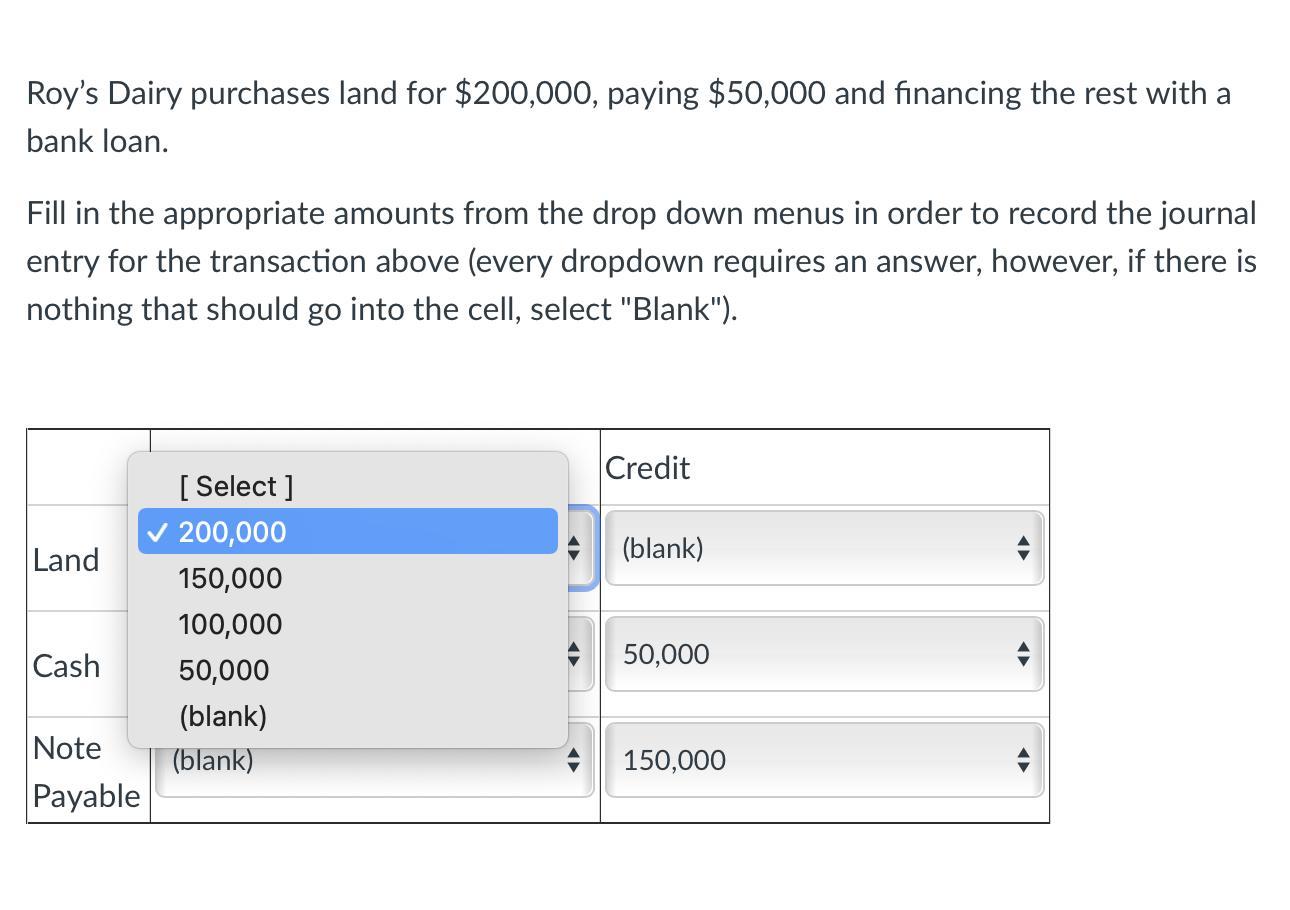Click up-down arrows on focused Land debit dropdown
Image resolution: width=1290 pixels, height=910 pixels.
coord(574,548)
